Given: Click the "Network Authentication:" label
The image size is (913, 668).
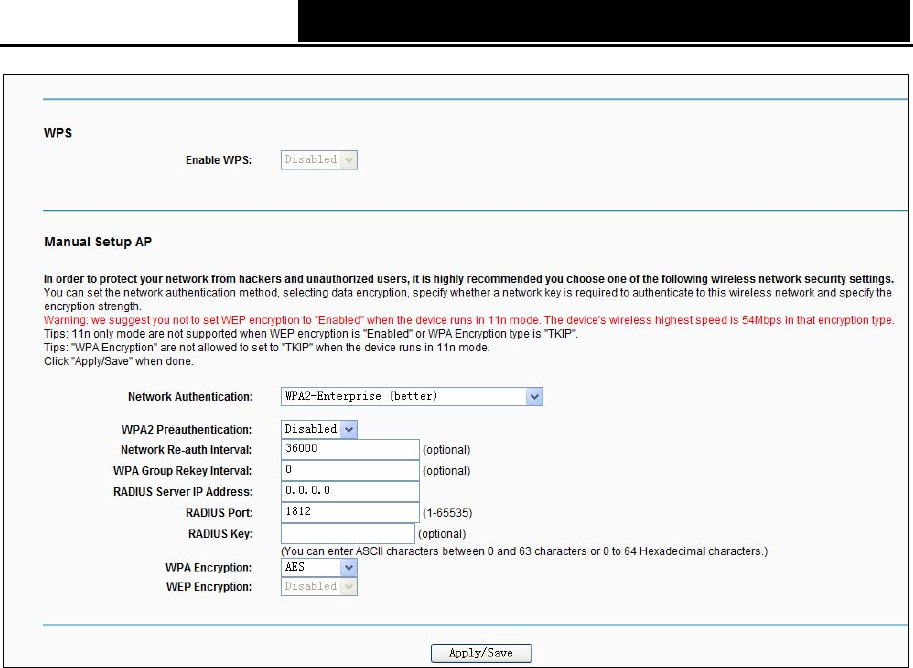Looking at the screenshot, I should [x=190, y=397].
